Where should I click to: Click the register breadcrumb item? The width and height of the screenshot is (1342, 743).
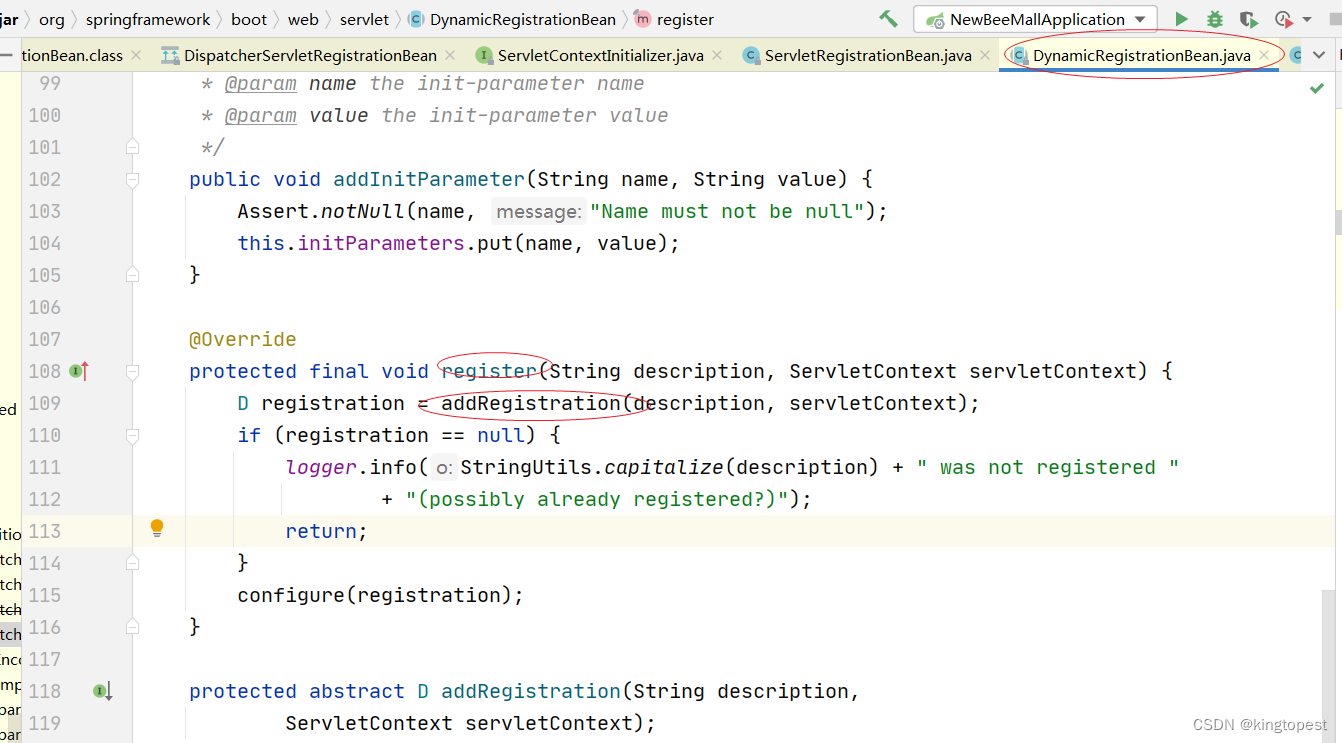(x=686, y=18)
